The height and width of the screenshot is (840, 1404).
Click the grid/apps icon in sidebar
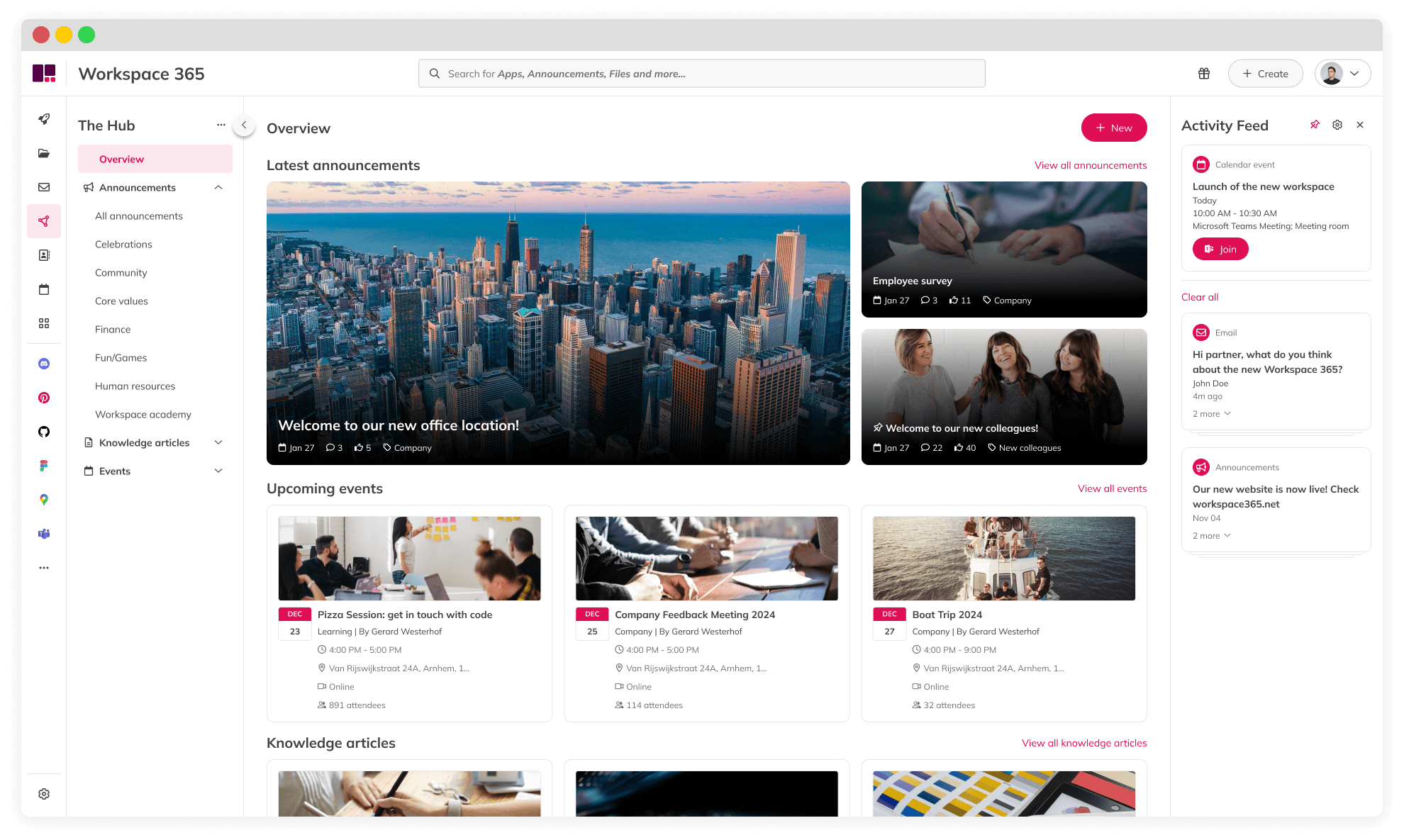[43, 323]
